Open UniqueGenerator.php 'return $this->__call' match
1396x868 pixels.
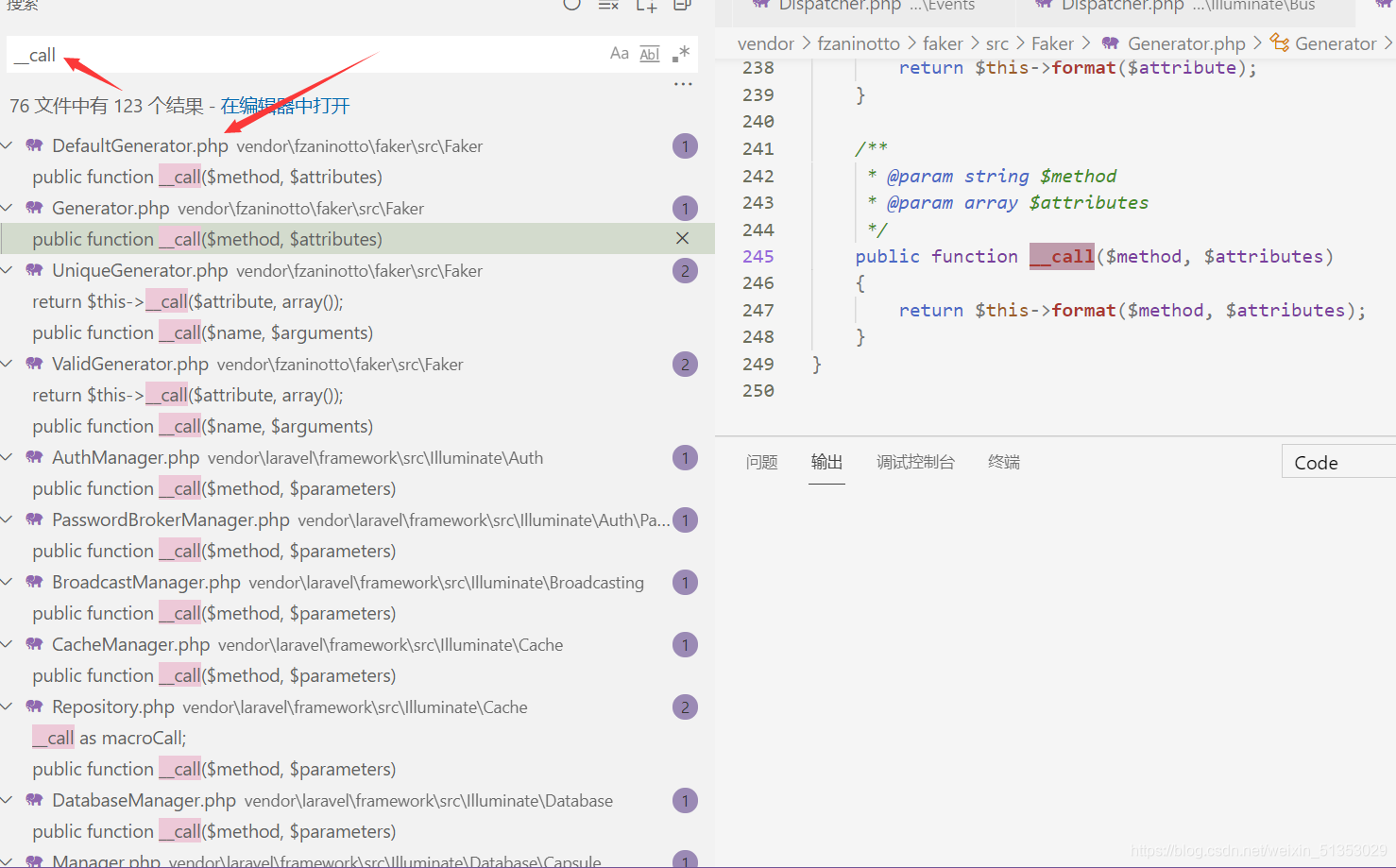click(187, 301)
